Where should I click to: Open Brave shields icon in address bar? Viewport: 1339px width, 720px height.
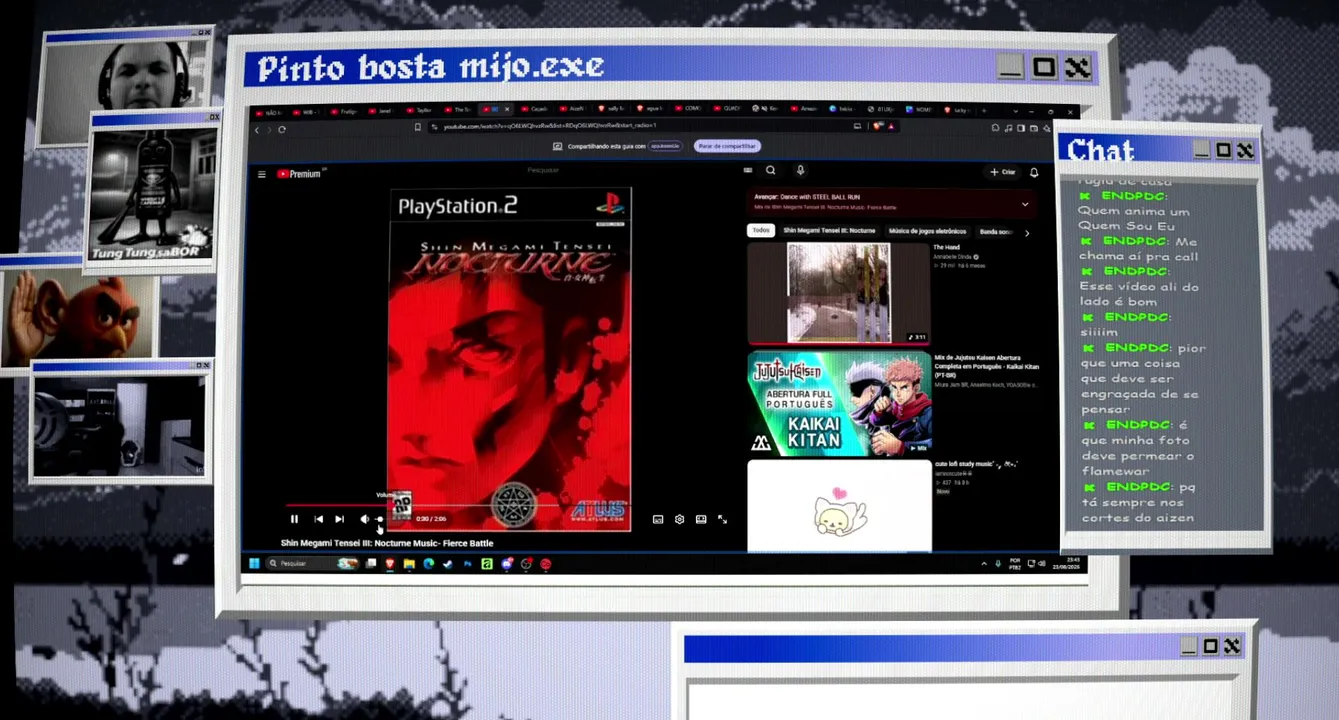click(878, 126)
